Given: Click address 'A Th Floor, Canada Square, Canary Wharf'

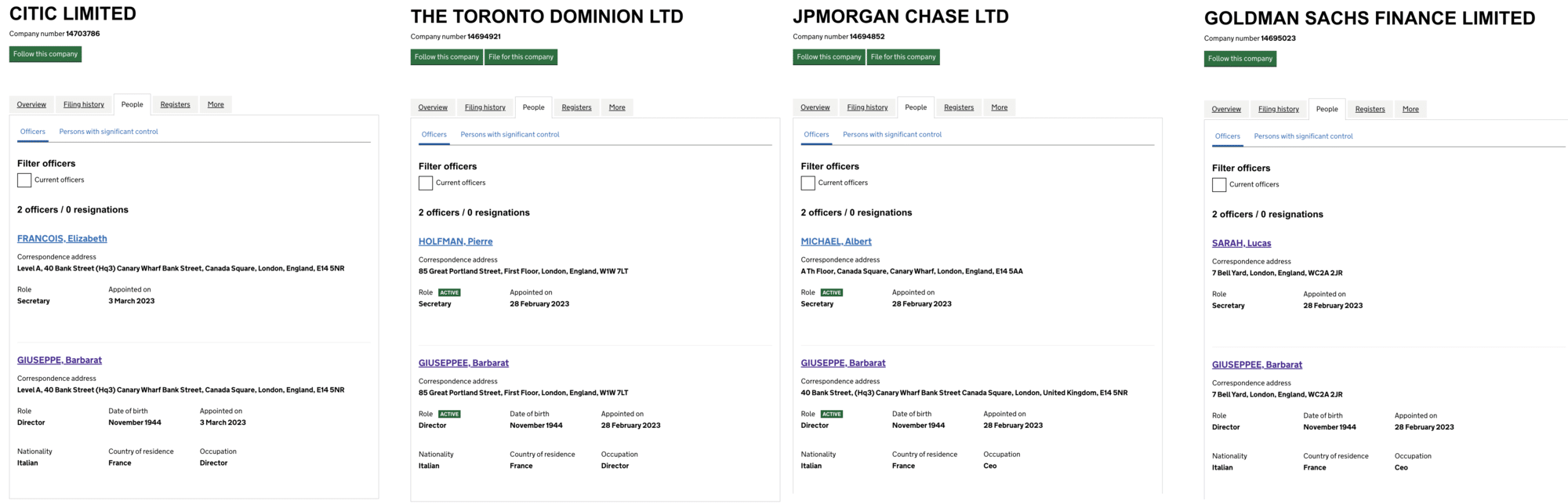Looking at the screenshot, I should click(x=912, y=271).
